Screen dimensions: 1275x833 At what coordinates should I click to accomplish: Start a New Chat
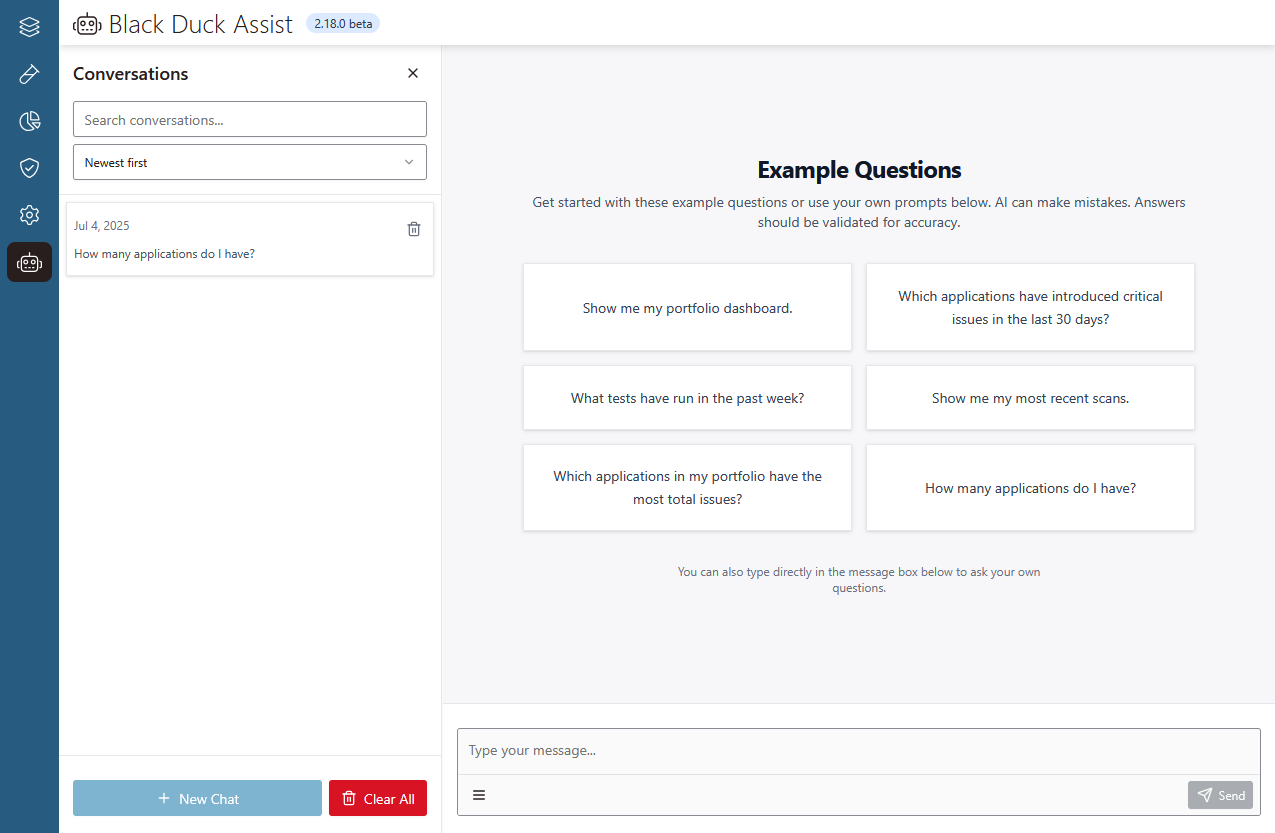tap(197, 798)
